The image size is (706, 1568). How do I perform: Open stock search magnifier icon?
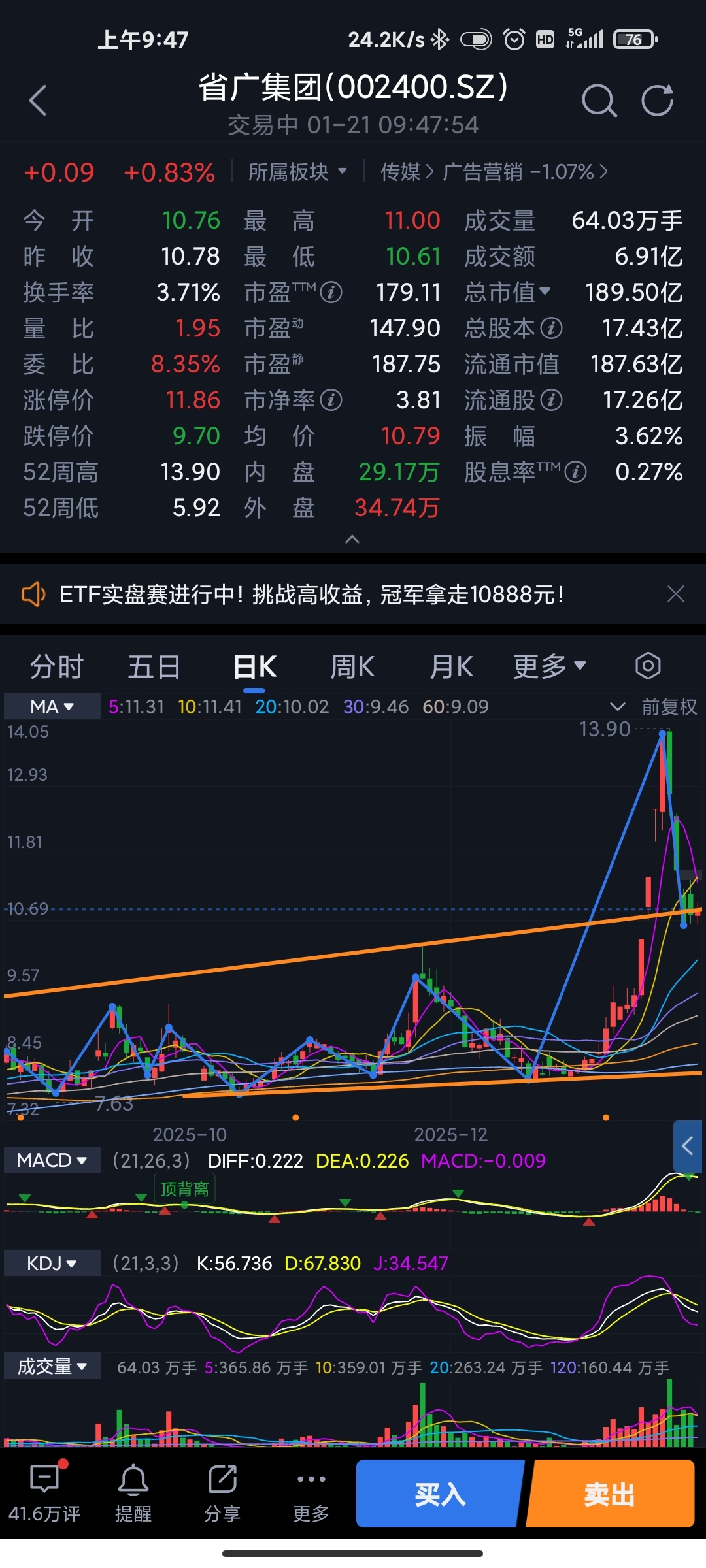pyautogui.click(x=599, y=101)
